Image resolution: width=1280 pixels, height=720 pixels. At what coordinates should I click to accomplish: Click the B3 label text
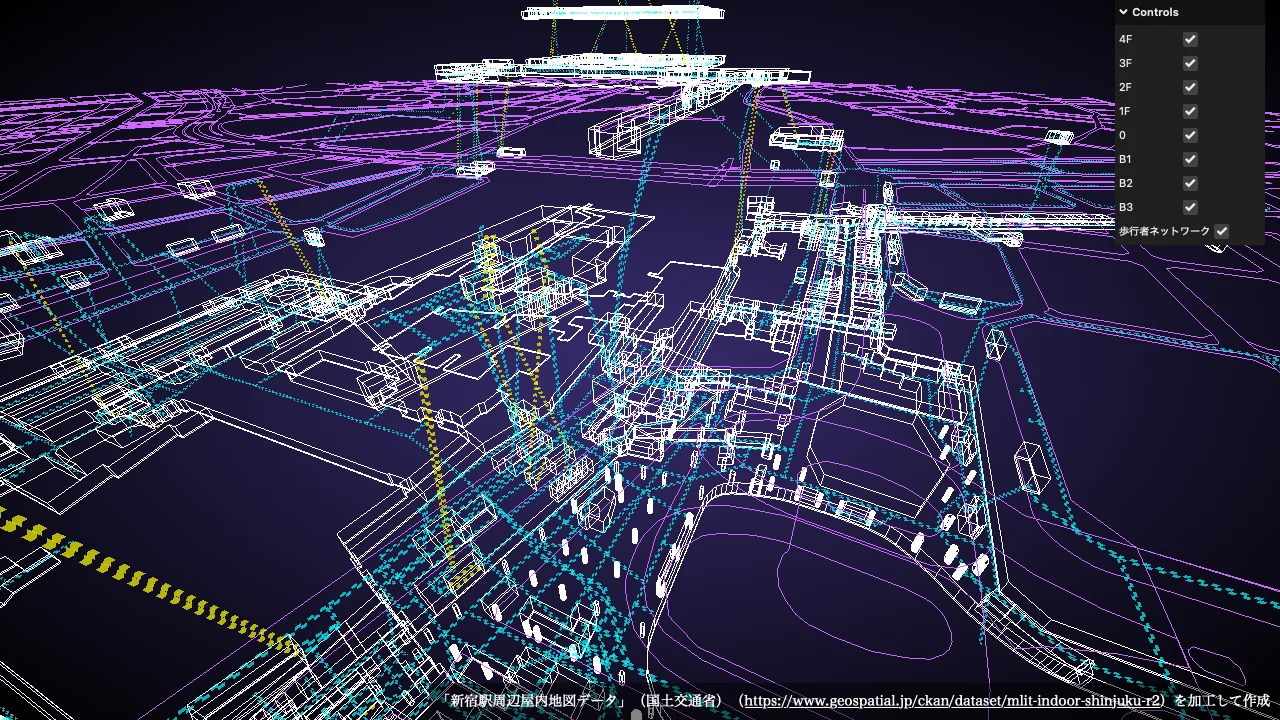pyautogui.click(x=1126, y=207)
